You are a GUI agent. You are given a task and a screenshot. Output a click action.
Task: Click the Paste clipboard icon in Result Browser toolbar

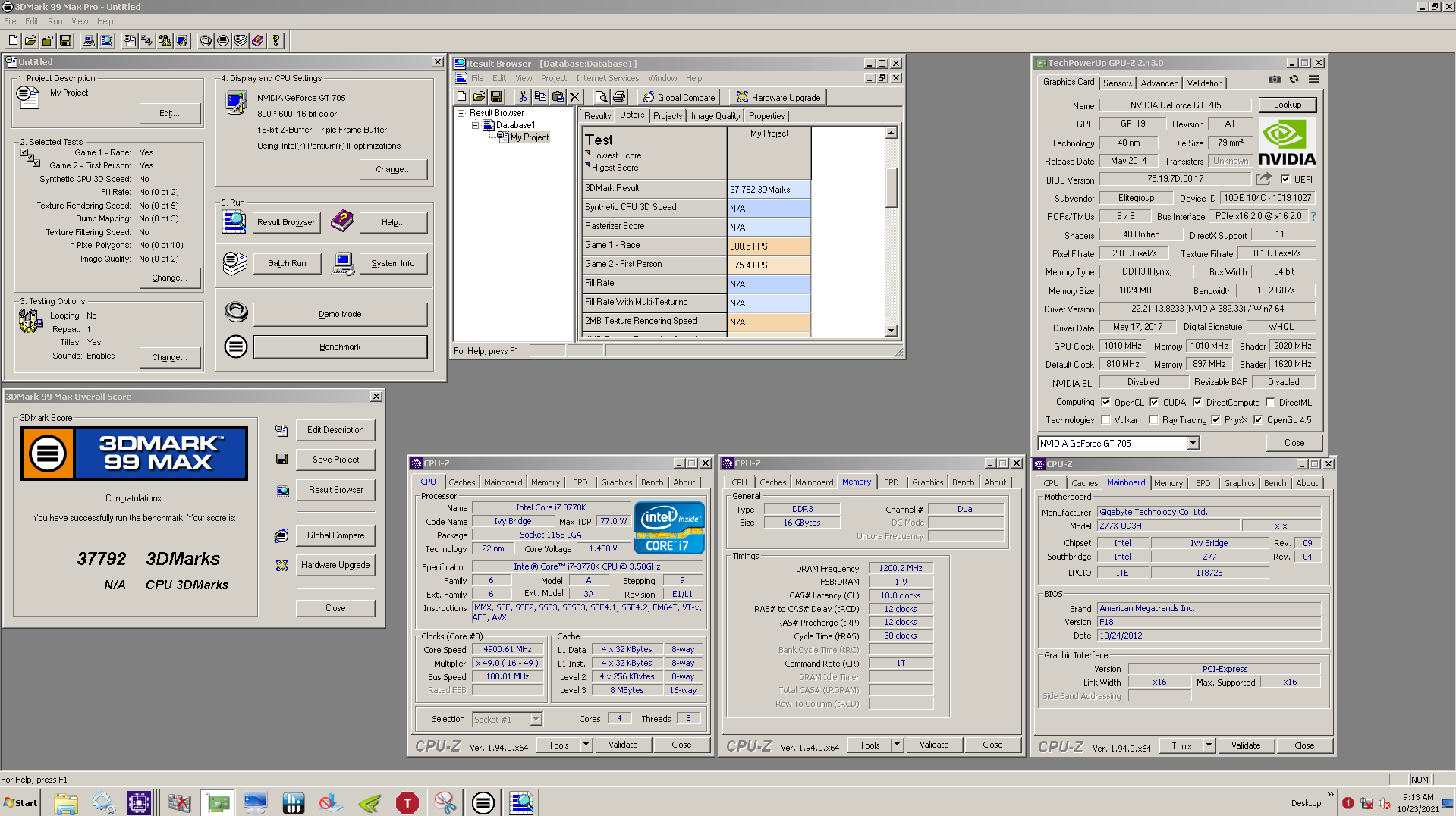tap(558, 96)
